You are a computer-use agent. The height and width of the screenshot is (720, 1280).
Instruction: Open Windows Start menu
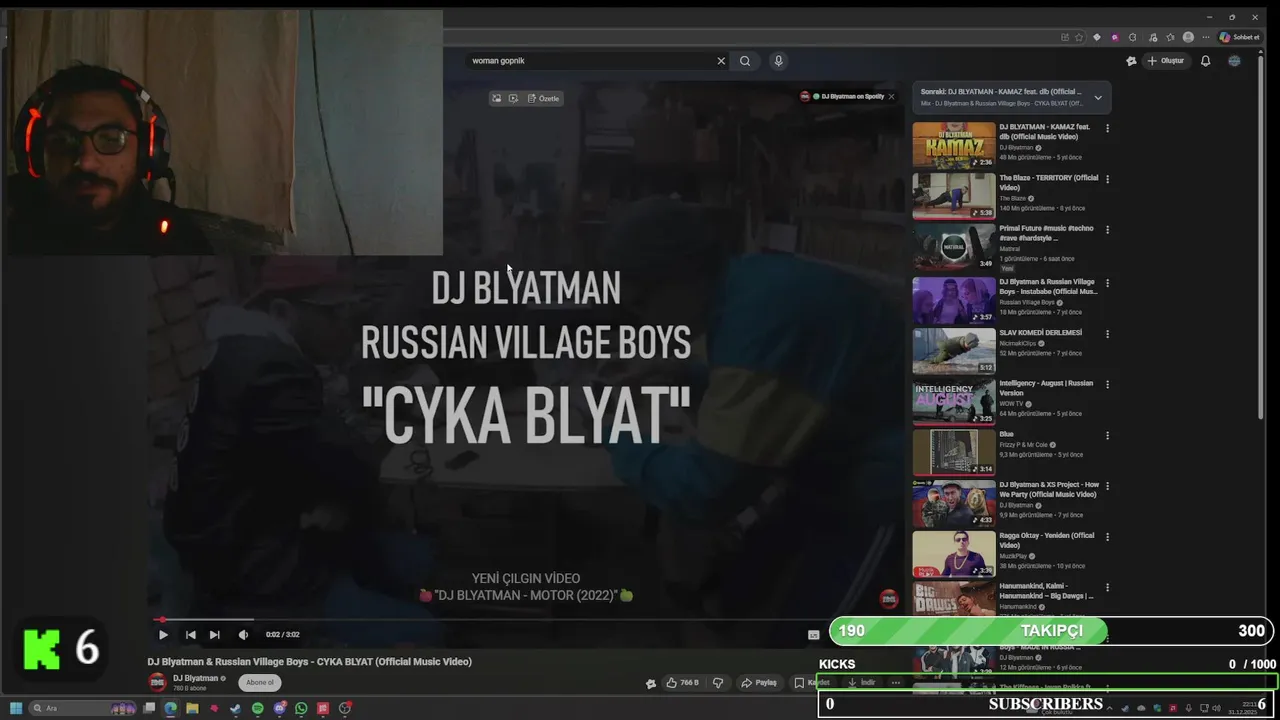coord(16,708)
